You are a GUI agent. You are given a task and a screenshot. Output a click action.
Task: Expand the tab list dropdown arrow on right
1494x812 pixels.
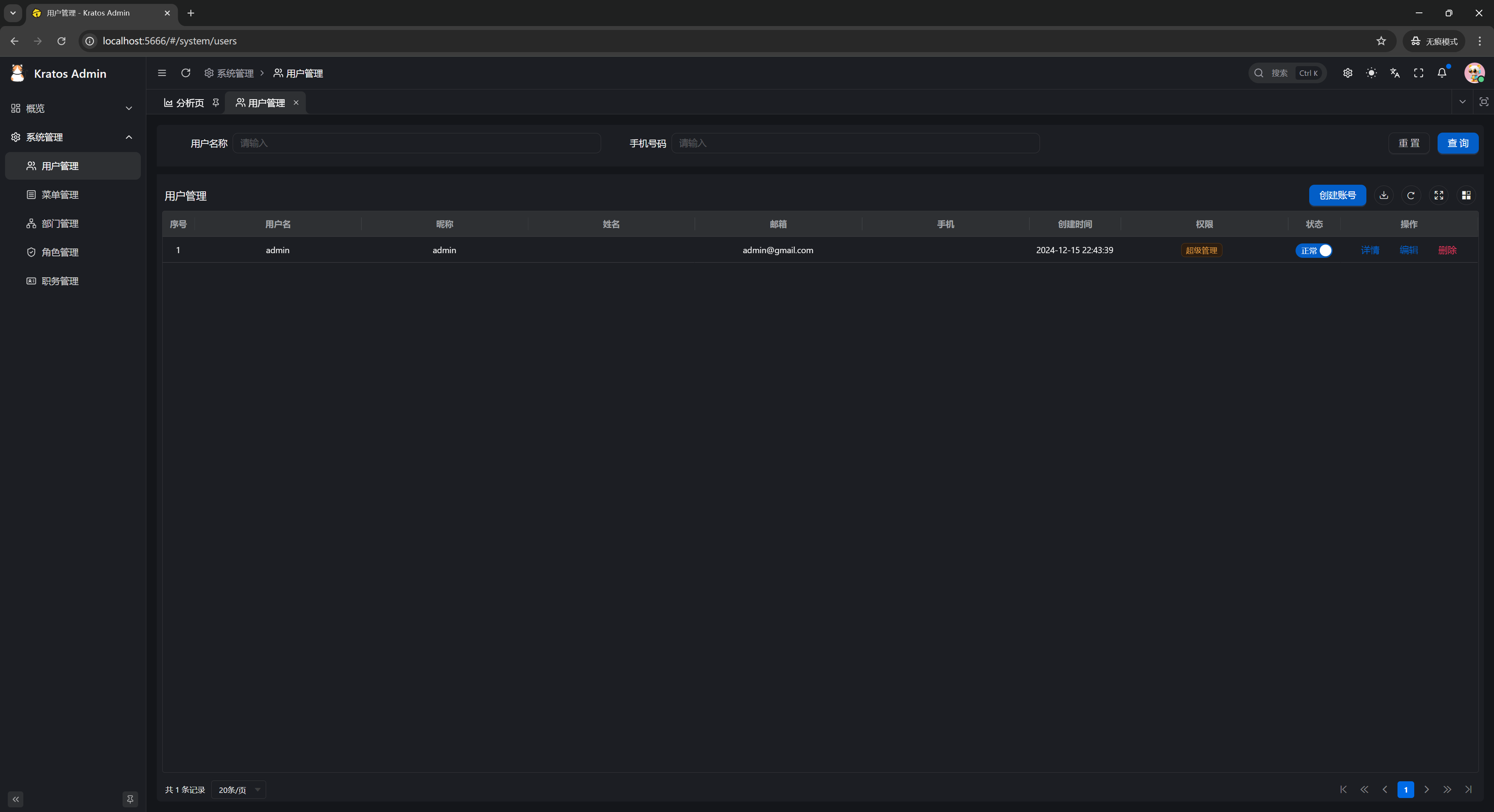pyautogui.click(x=1463, y=102)
